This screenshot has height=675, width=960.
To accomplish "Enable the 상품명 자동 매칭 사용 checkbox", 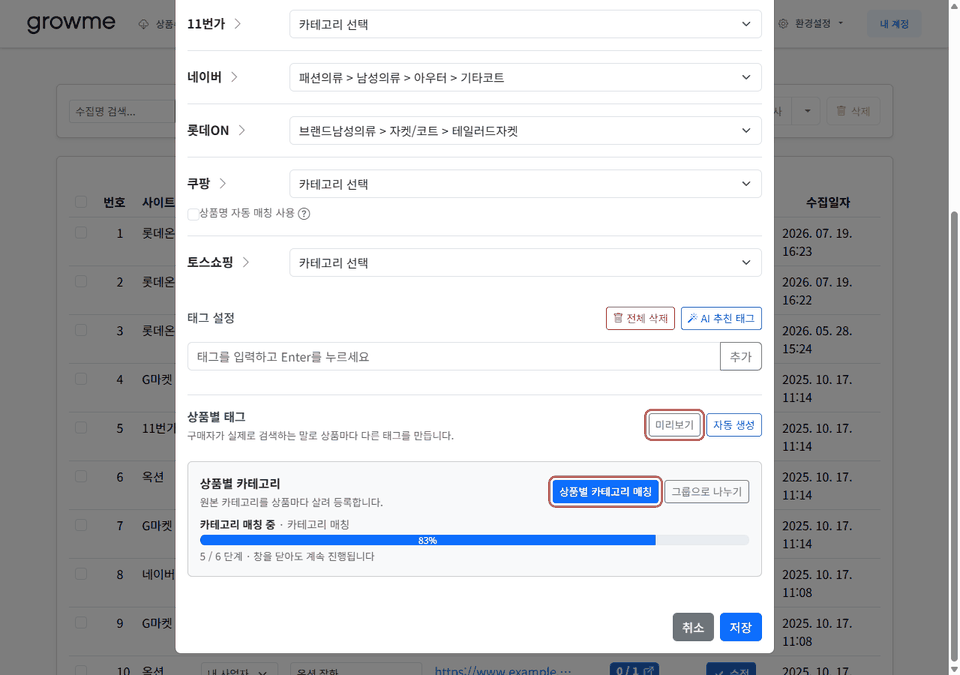I will (193, 214).
